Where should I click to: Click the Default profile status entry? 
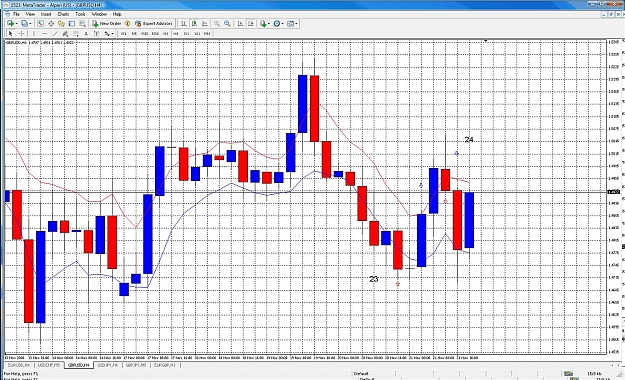[x=361, y=374]
